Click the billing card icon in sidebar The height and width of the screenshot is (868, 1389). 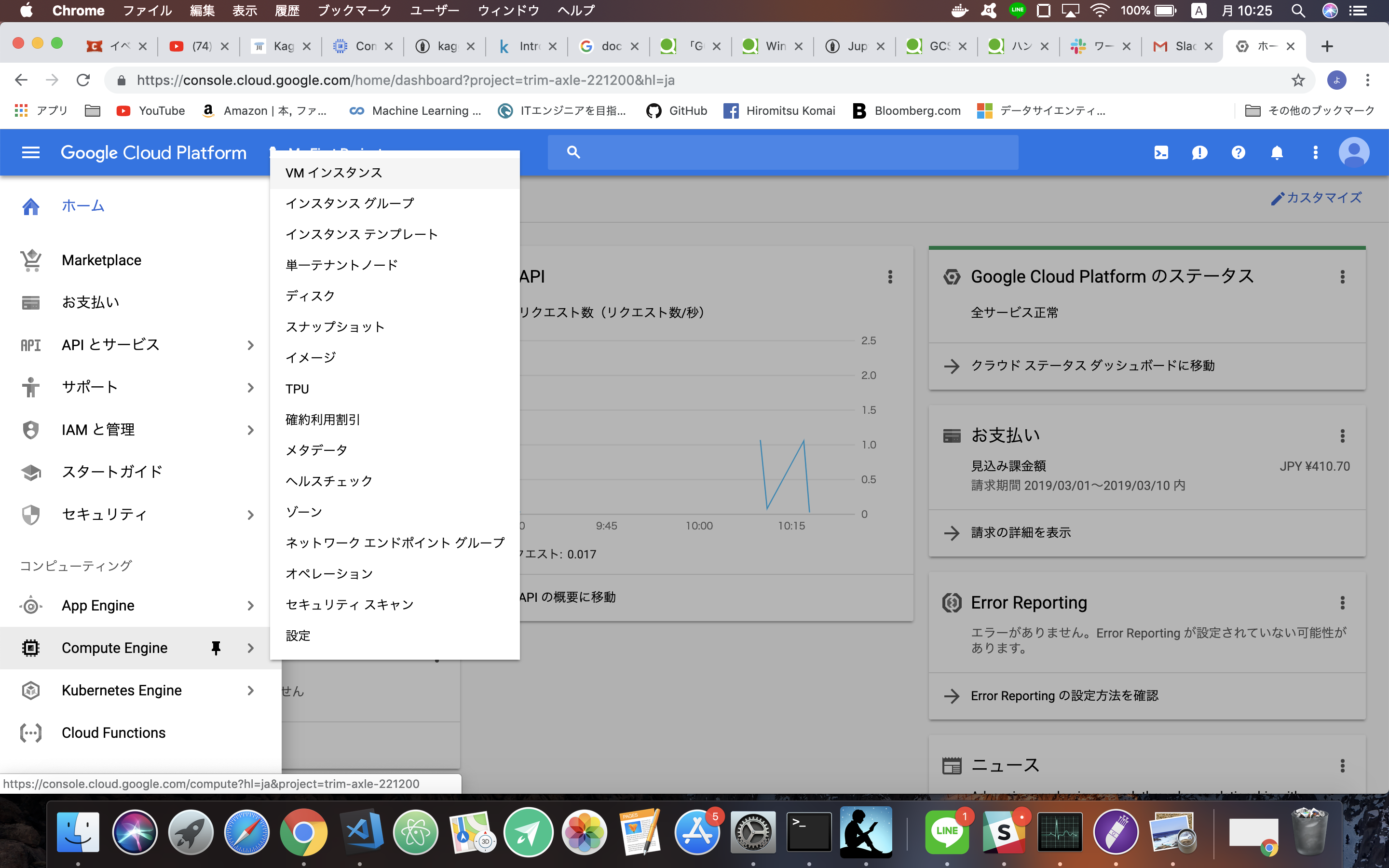[x=31, y=302]
